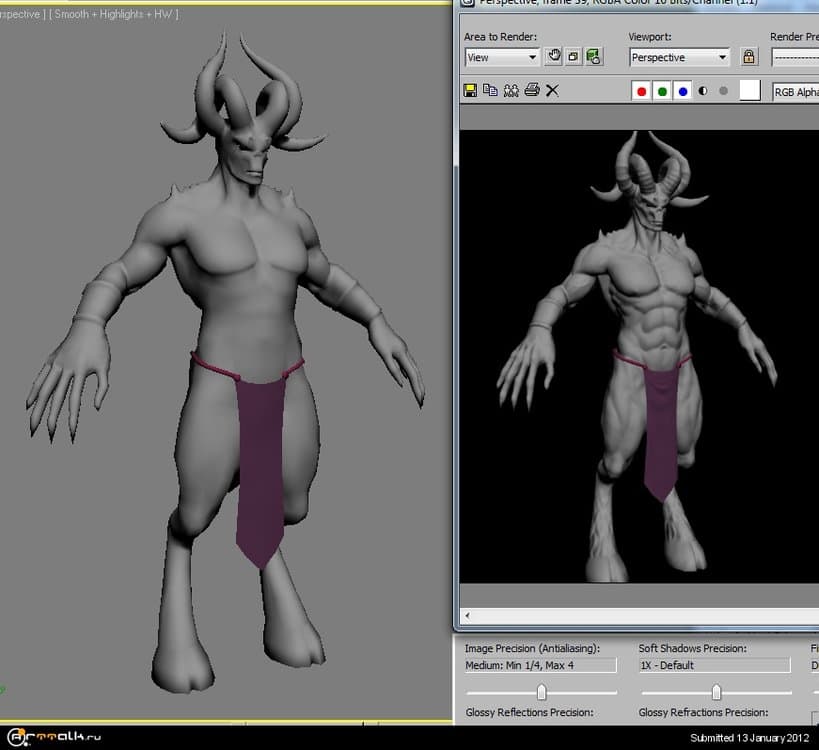This screenshot has height=750, width=819.
Task: Lock the viewport selection with the padlock
Action: (749, 57)
